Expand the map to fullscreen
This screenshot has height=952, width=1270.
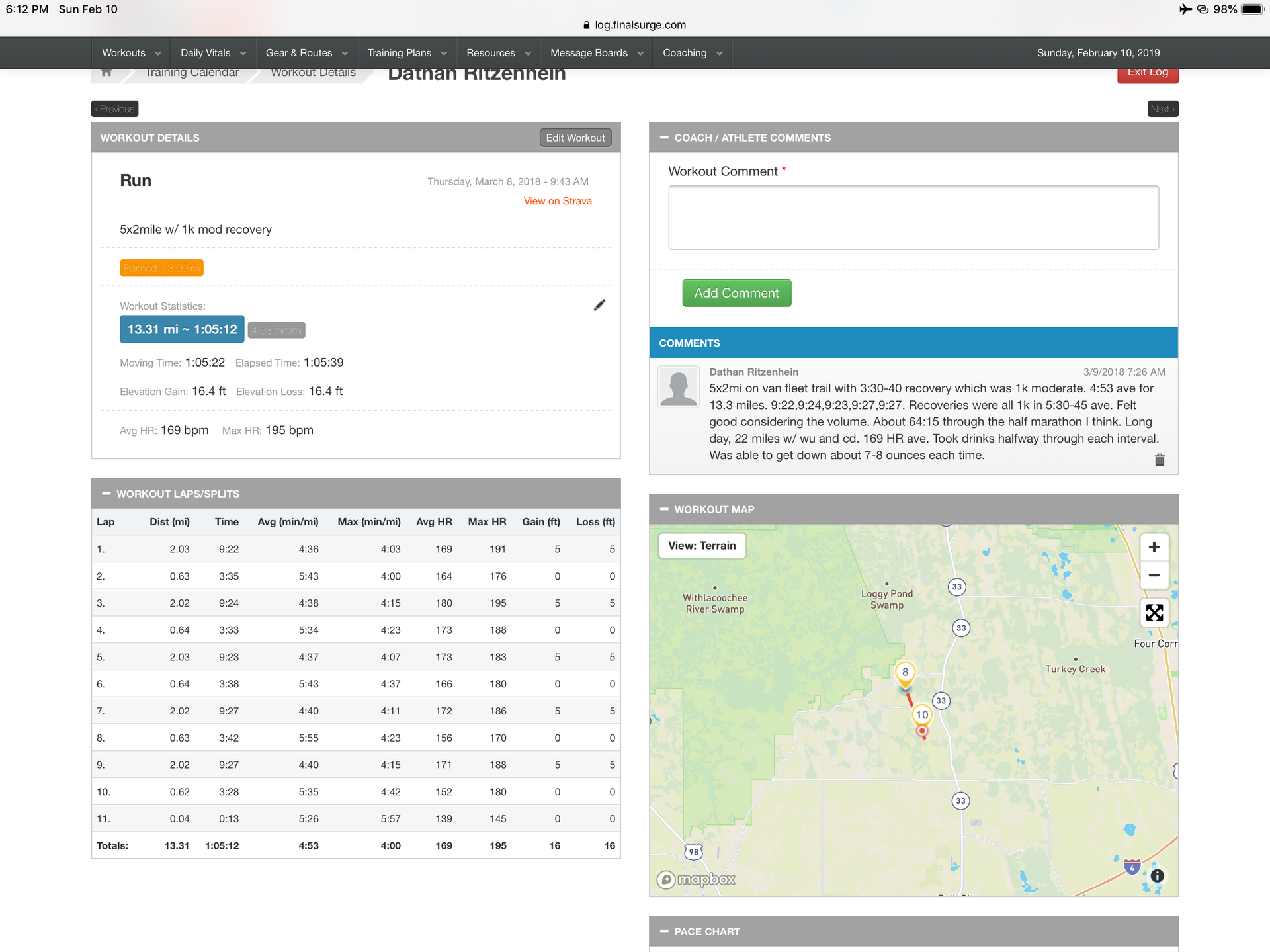(x=1154, y=613)
